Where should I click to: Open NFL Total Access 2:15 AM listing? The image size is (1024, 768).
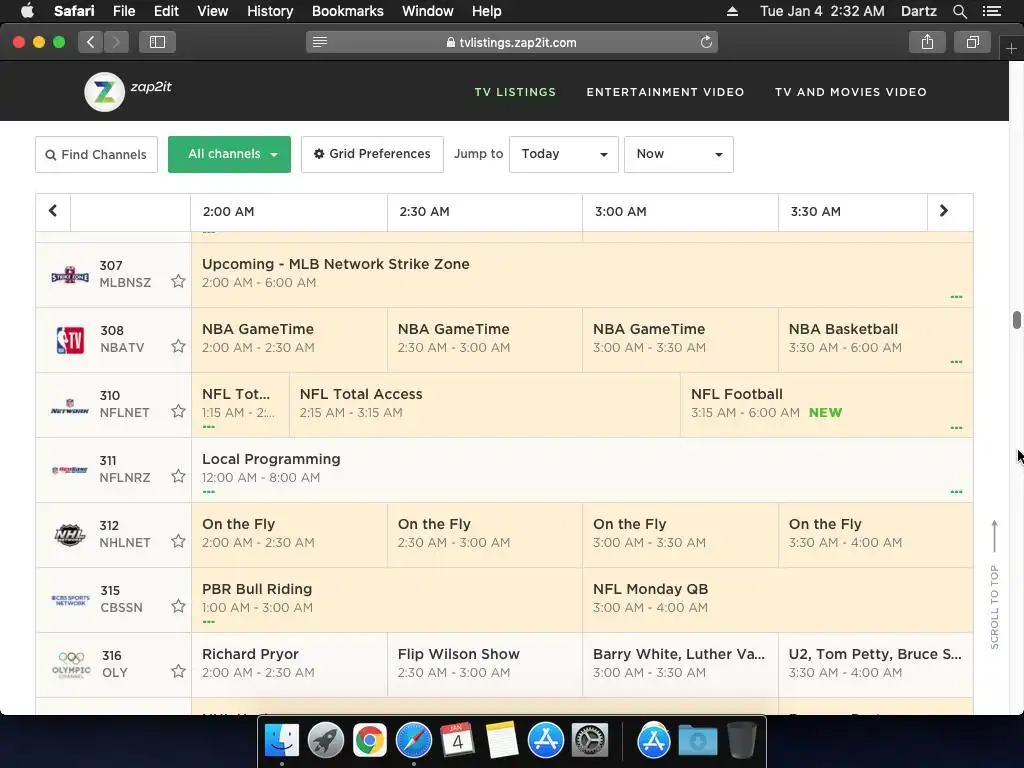pyautogui.click(x=485, y=405)
